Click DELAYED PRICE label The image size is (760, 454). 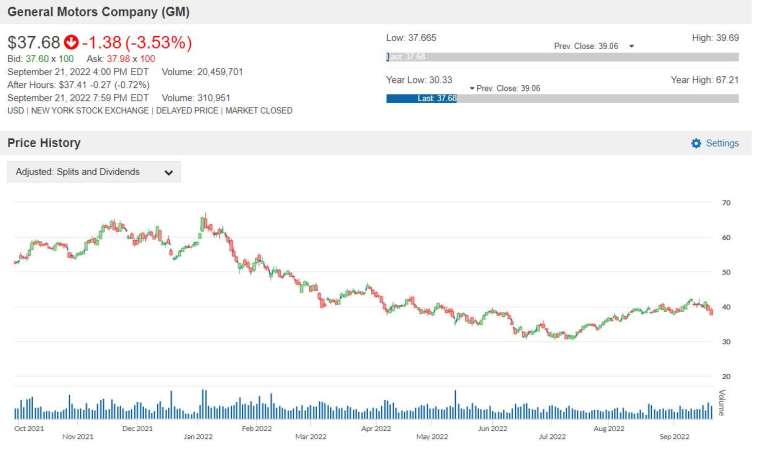click(x=189, y=112)
